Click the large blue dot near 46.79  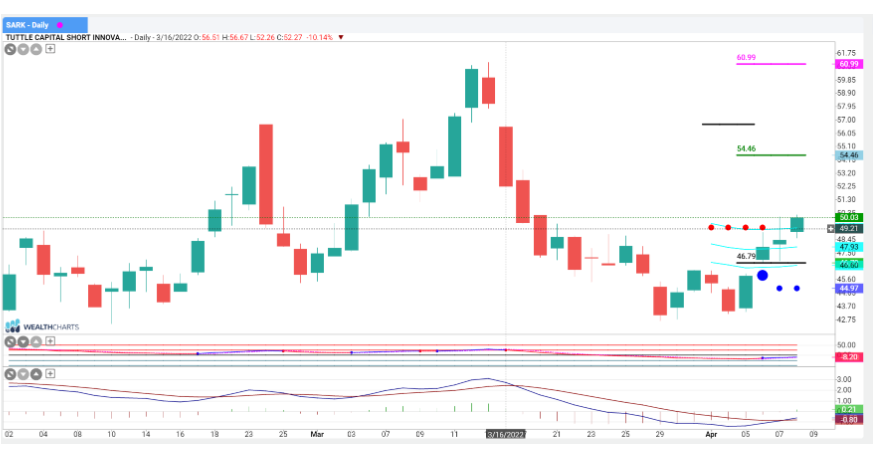point(762,275)
